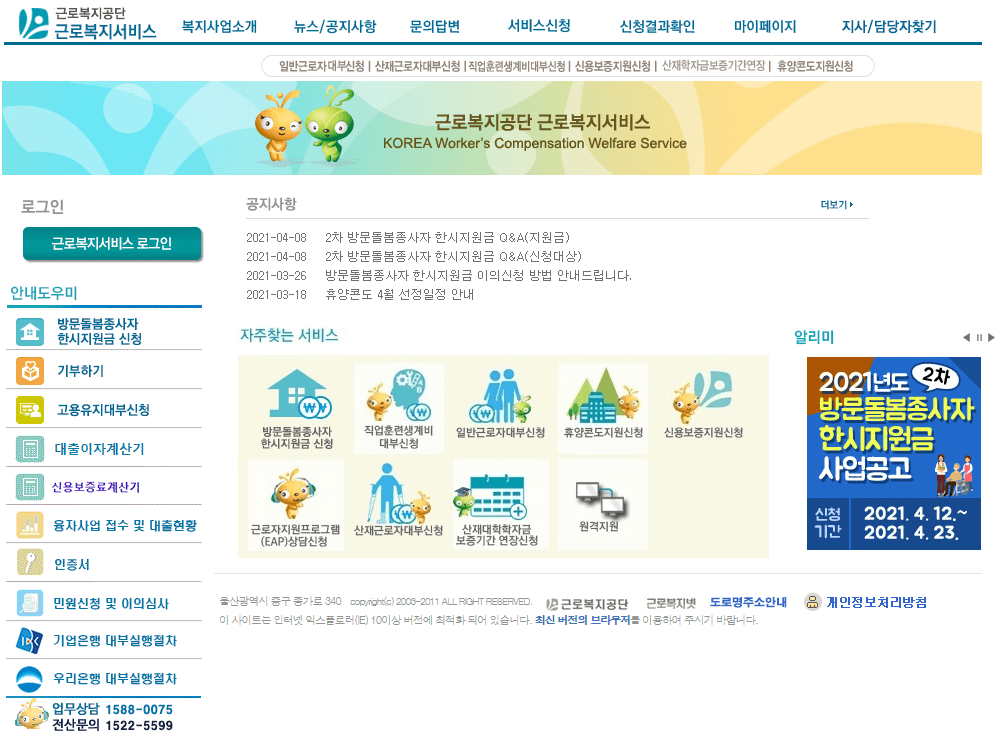Click the 개인정보처리방침 lock icon
This screenshot has height=737, width=1001.
812,602
